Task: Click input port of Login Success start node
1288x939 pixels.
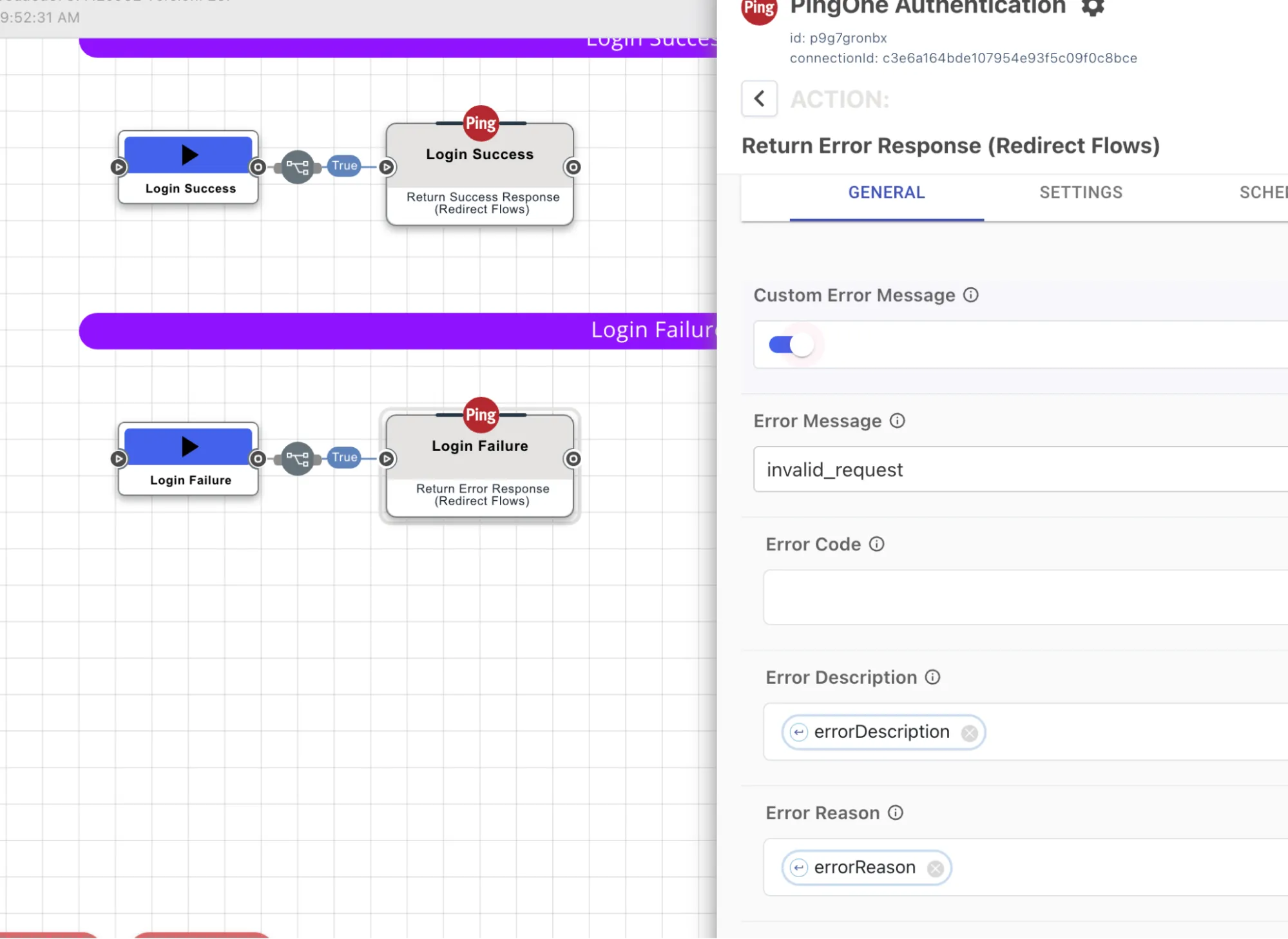Action: point(118,167)
